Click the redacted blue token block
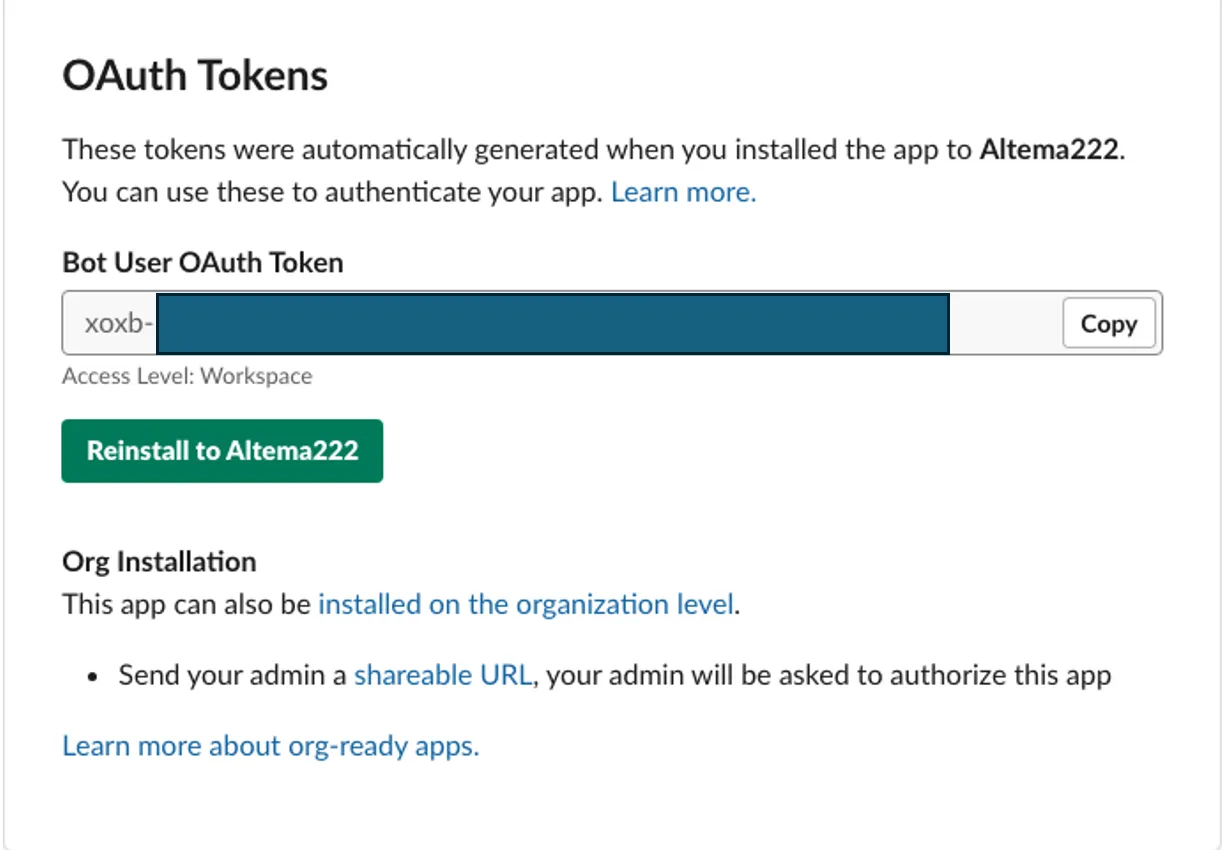 tap(552, 324)
